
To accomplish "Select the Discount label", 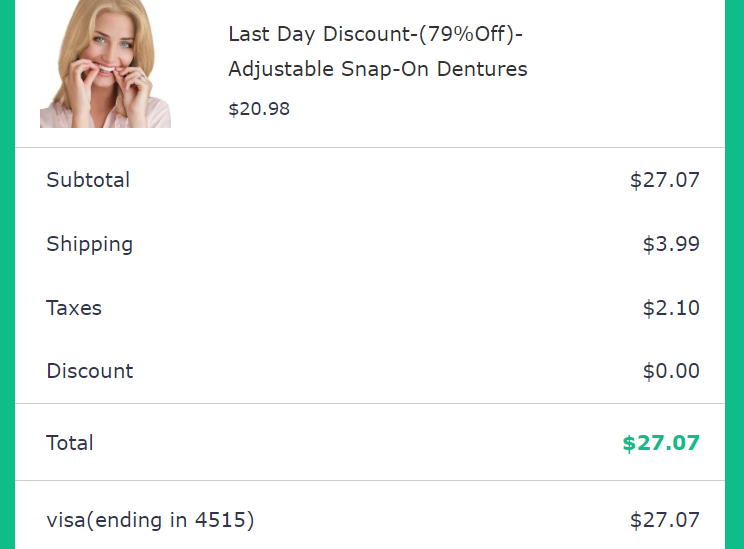I will (x=89, y=371).
